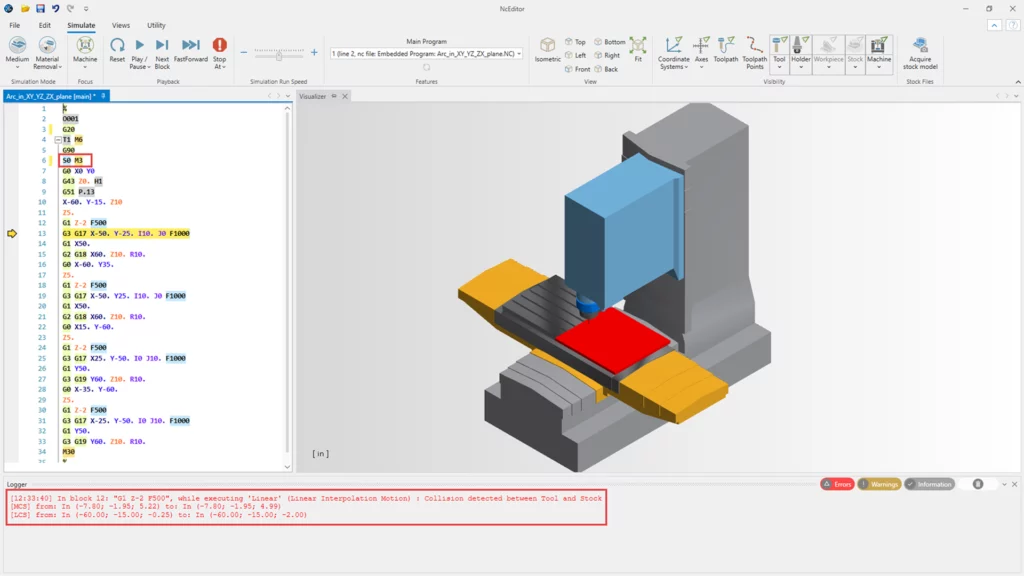Collapse the T1 M6 code block
Image resolution: width=1024 pixels, height=576 pixels.
[x=58, y=140]
